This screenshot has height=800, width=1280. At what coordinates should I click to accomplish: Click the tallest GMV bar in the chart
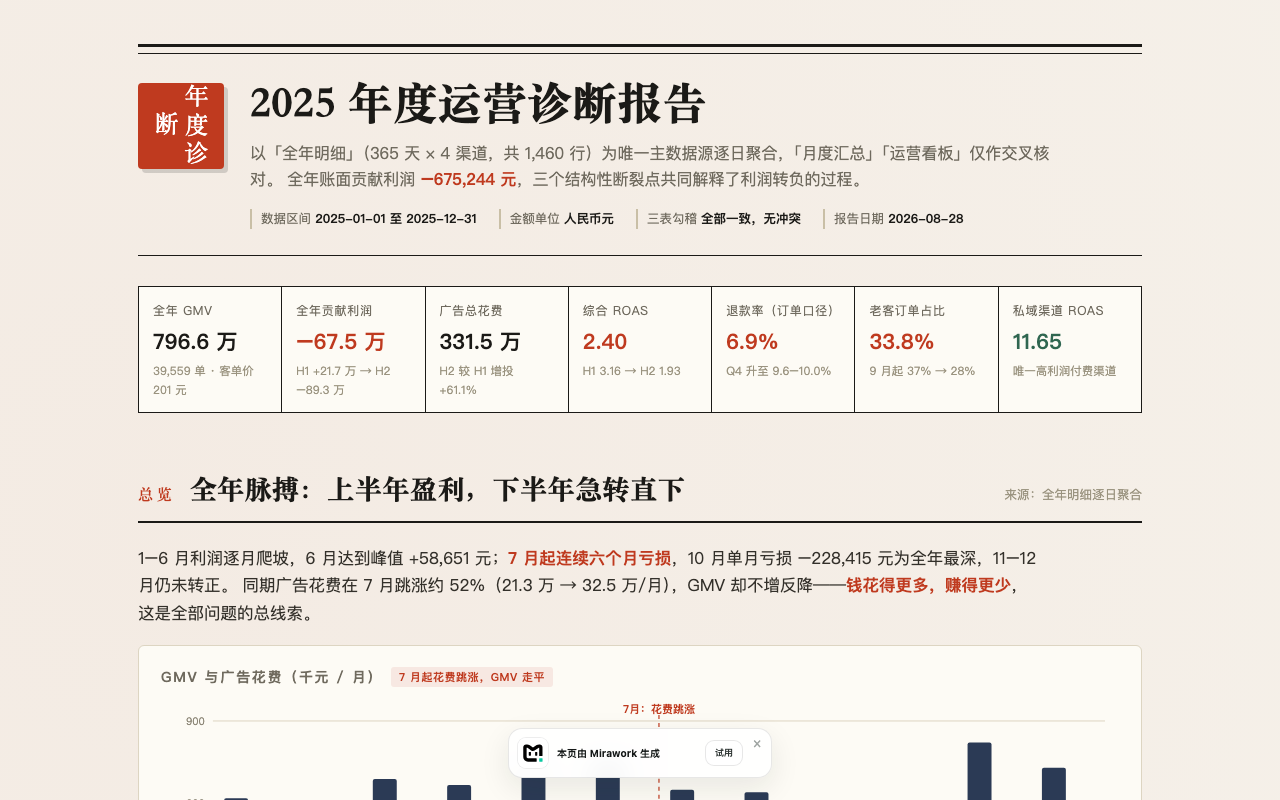click(979, 771)
